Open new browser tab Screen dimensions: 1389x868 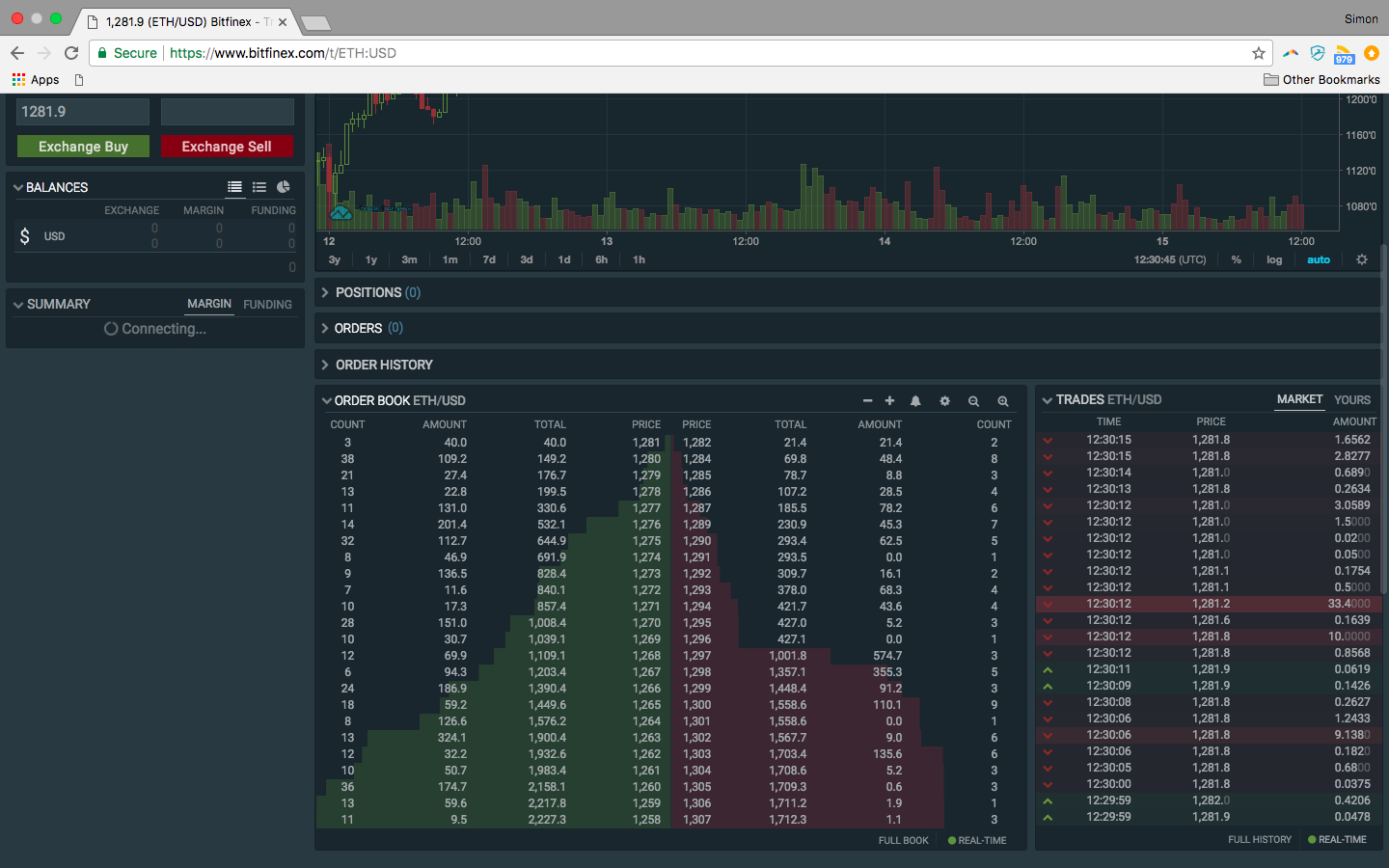(x=315, y=22)
